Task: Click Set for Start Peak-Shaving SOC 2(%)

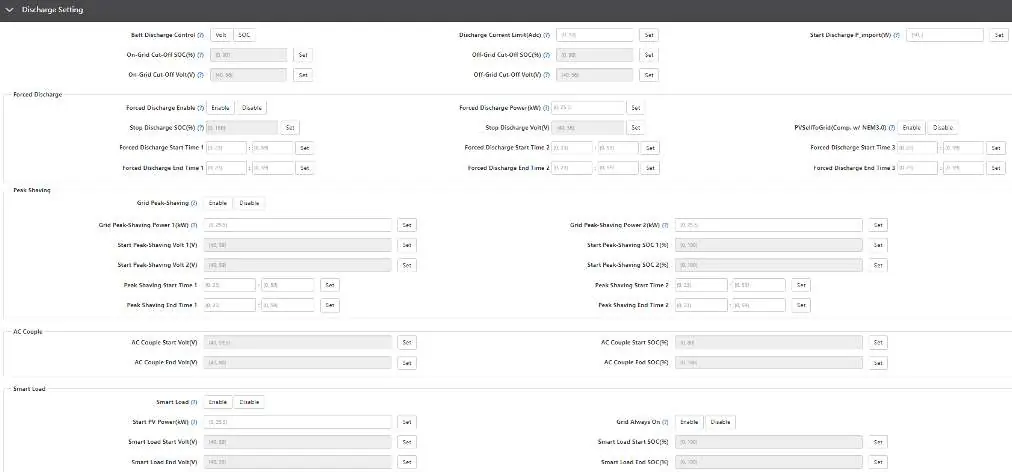Action: (x=877, y=265)
